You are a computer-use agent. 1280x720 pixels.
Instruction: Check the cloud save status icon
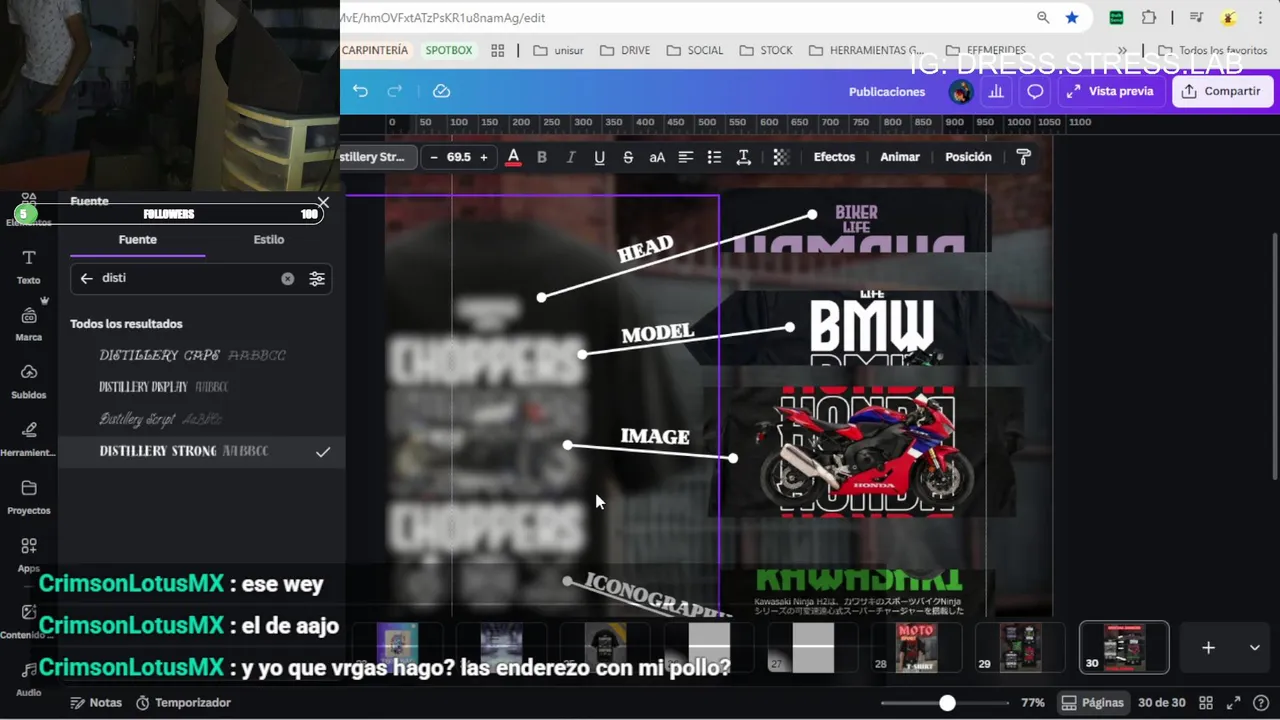coord(441,91)
